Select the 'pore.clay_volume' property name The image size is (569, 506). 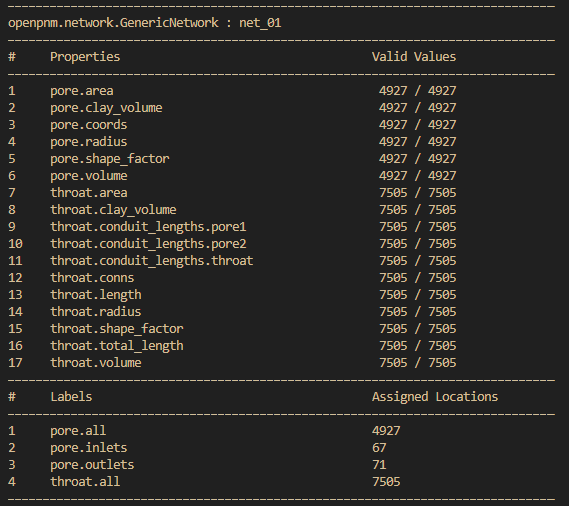click(x=106, y=108)
